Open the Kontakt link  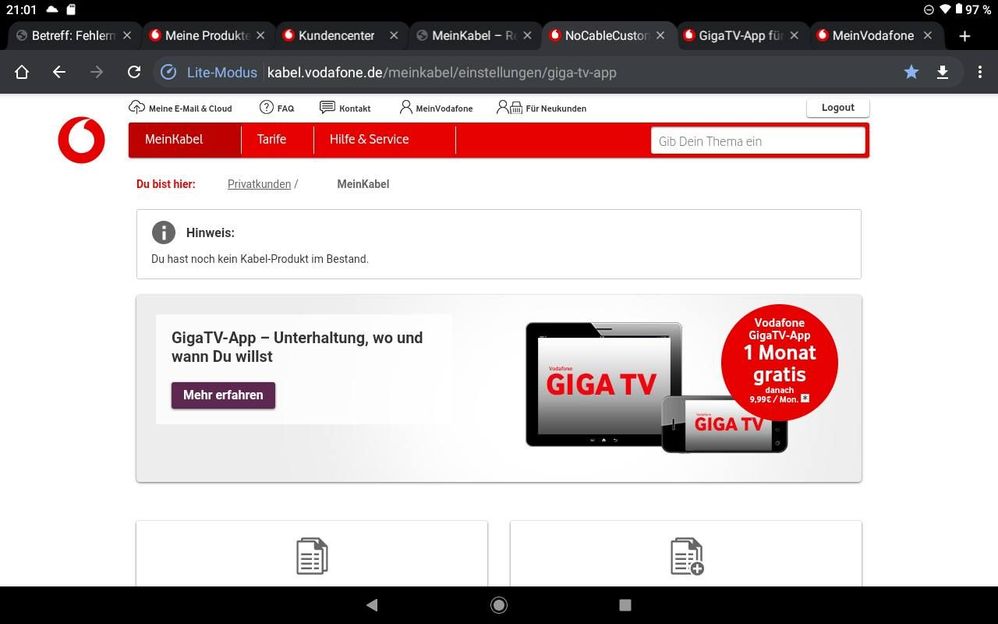click(355, 108)
